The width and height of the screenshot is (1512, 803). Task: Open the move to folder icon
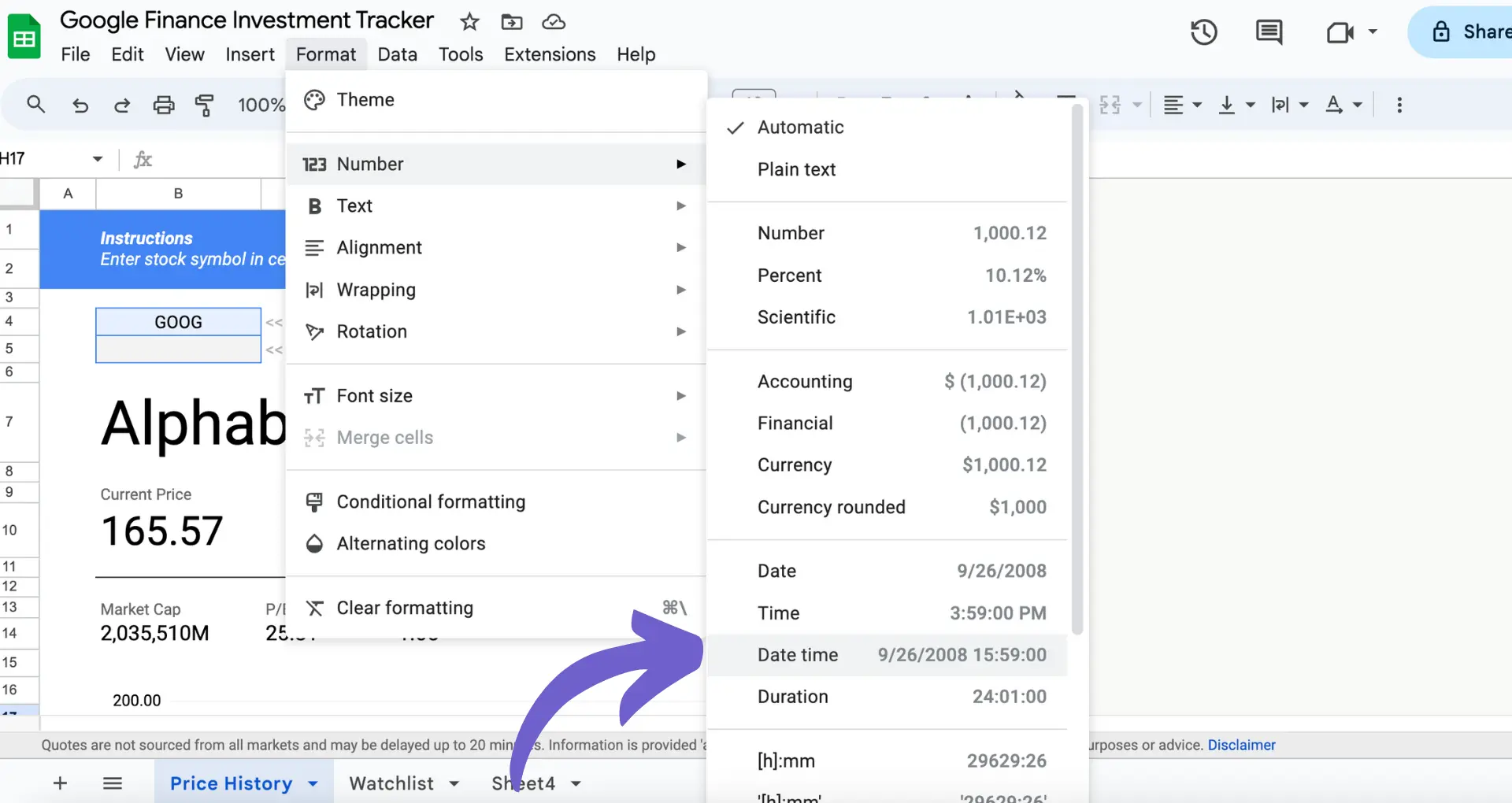[x=512, y=22]
